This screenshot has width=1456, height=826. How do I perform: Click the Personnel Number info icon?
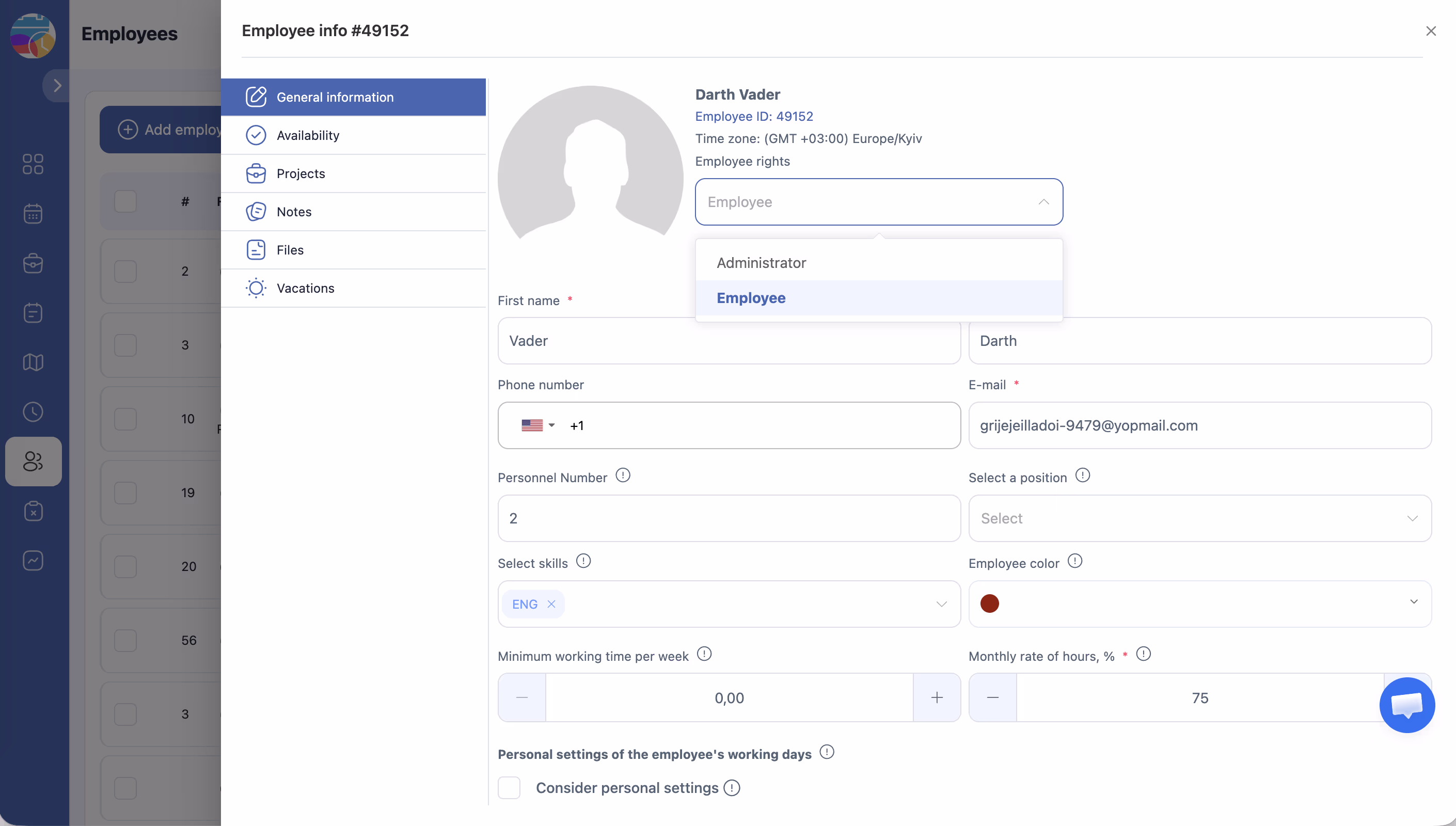[623, 475]
